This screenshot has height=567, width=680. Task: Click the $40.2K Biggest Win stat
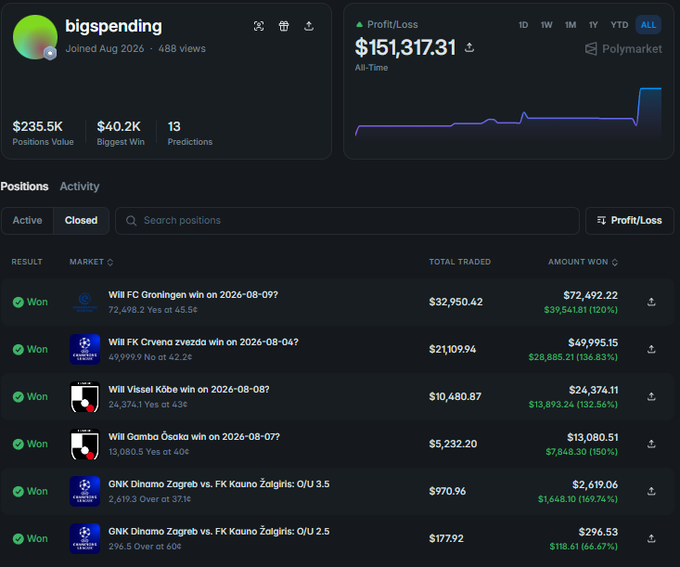coord(121,133)
